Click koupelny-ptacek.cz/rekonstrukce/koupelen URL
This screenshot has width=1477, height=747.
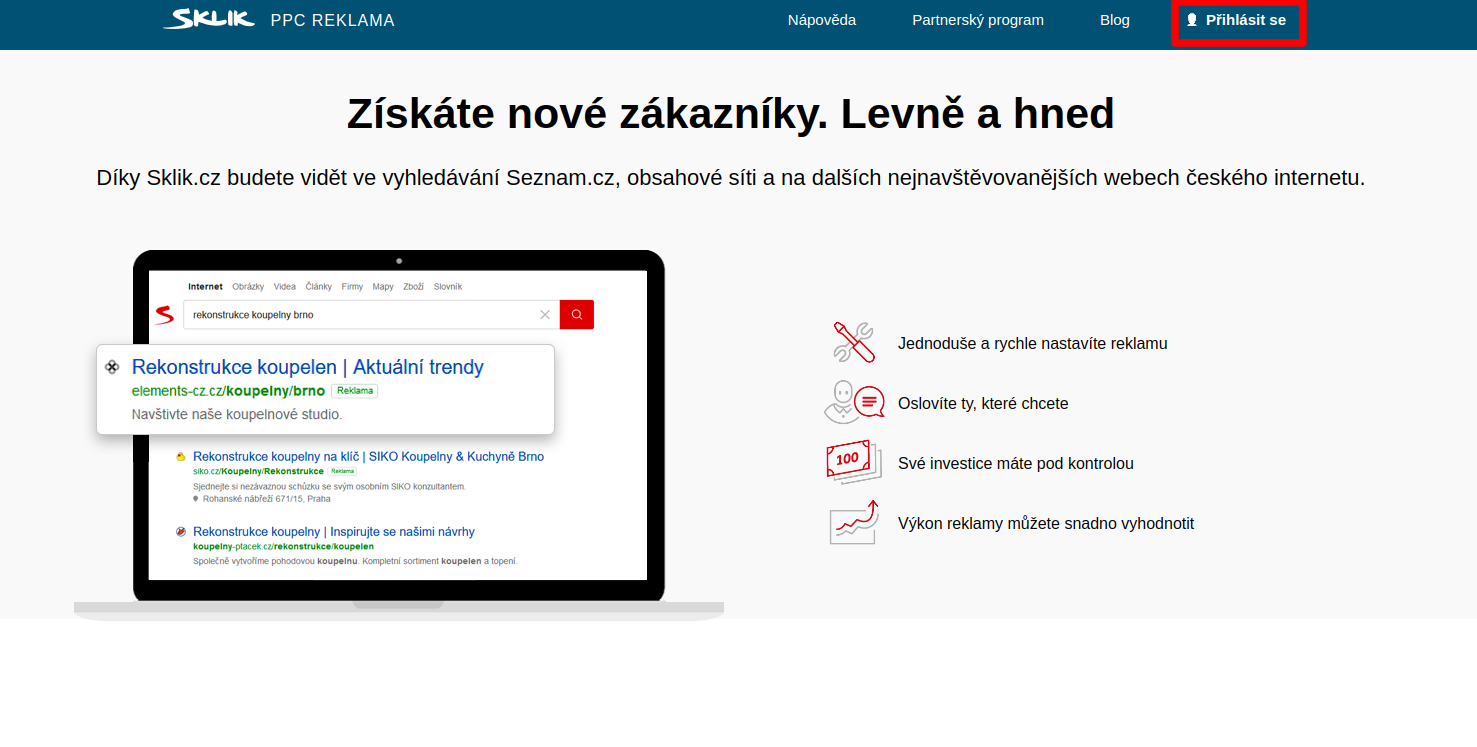pos(283,547)
